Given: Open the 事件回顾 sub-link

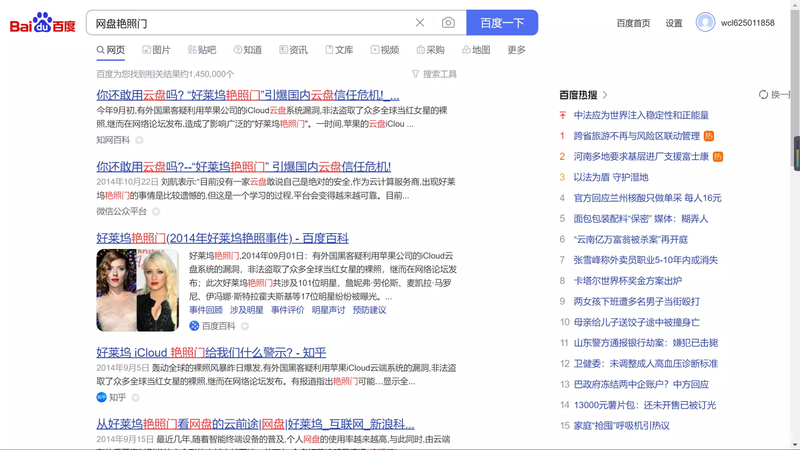Looking at the screenshot, I should (x=206, y=310).
